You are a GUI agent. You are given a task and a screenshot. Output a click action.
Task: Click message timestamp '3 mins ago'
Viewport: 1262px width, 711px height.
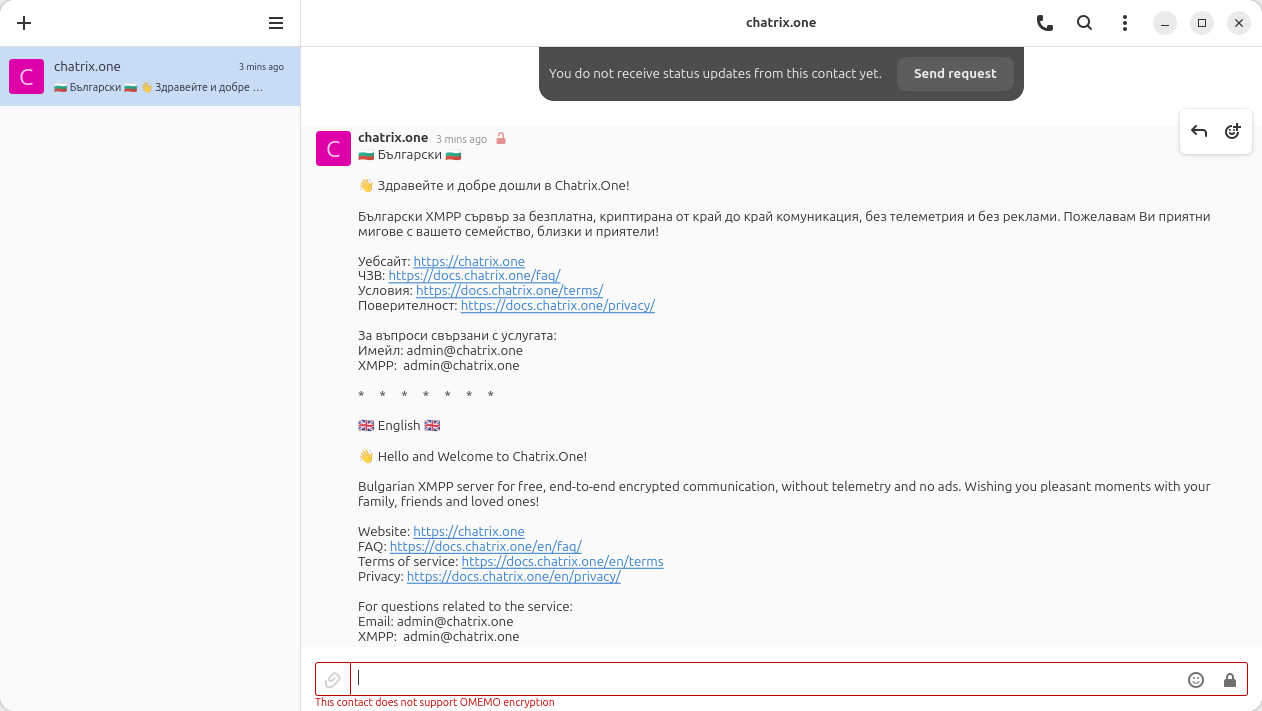point(461,139)
